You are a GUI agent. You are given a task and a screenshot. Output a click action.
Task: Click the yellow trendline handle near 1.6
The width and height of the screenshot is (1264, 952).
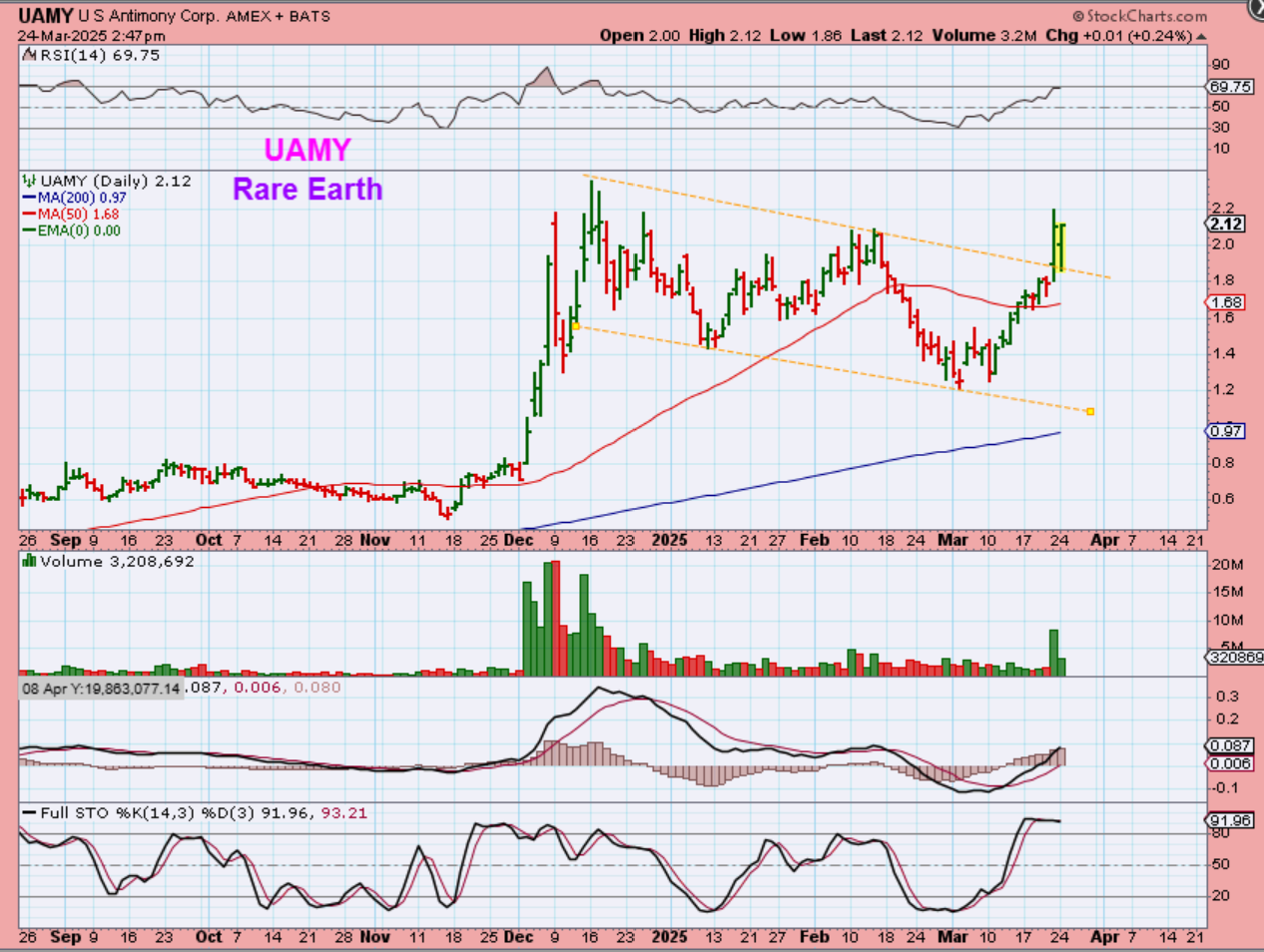[575, 326]
